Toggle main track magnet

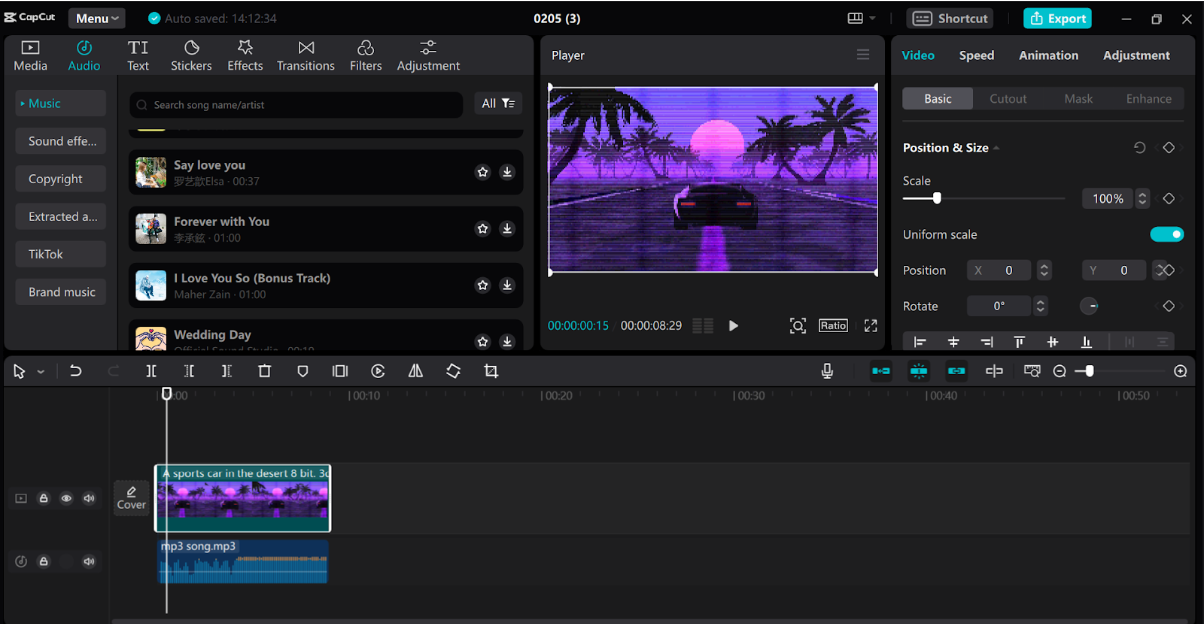[881, 371]
